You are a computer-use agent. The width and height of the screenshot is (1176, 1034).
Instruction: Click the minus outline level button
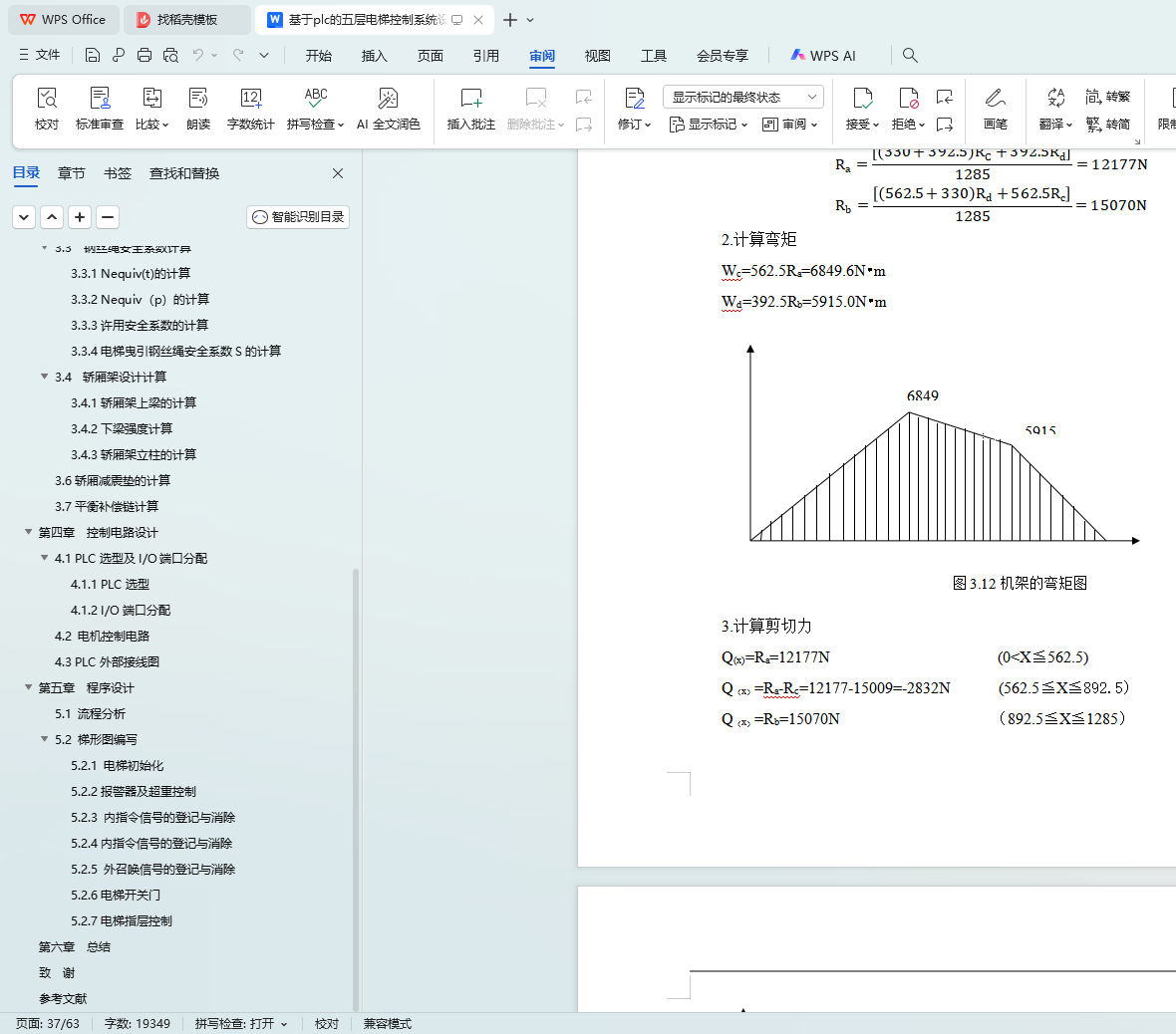point(108,217)
